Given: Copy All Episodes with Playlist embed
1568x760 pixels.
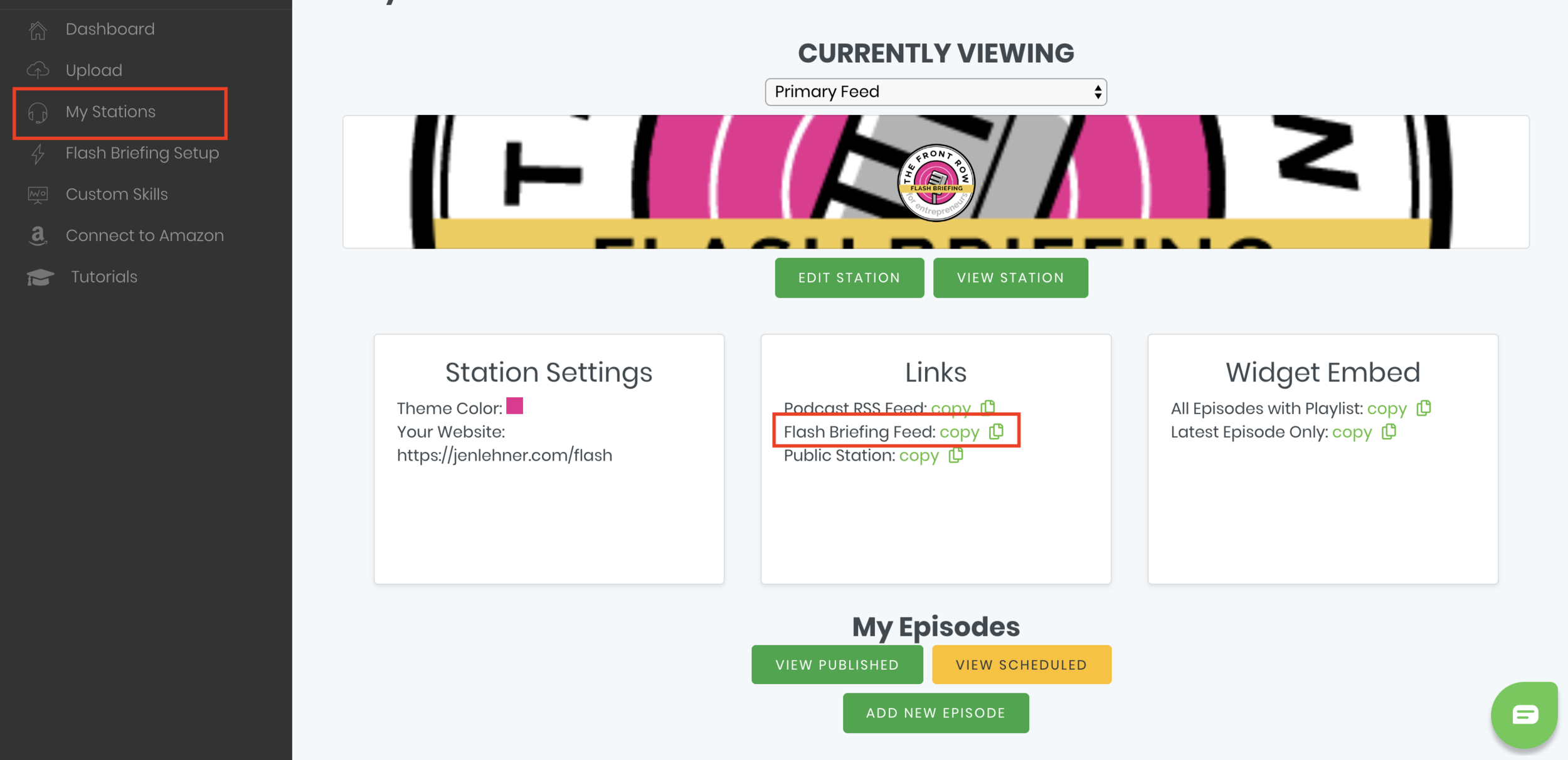Looking at the screenshot, I should [1387, 409].
